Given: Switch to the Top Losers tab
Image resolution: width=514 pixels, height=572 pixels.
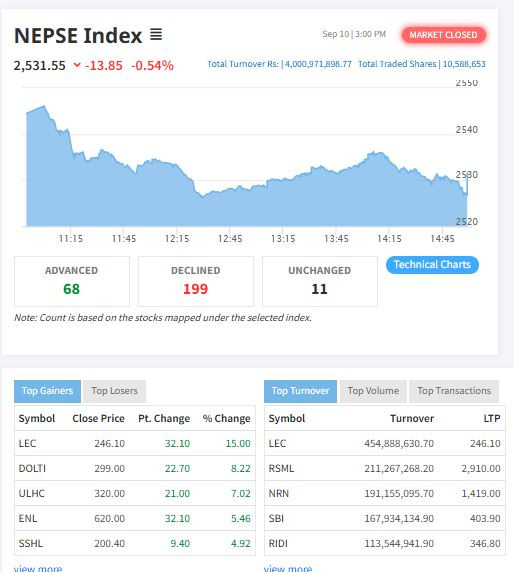Looking at the screenshot, I should click(115, 391).
